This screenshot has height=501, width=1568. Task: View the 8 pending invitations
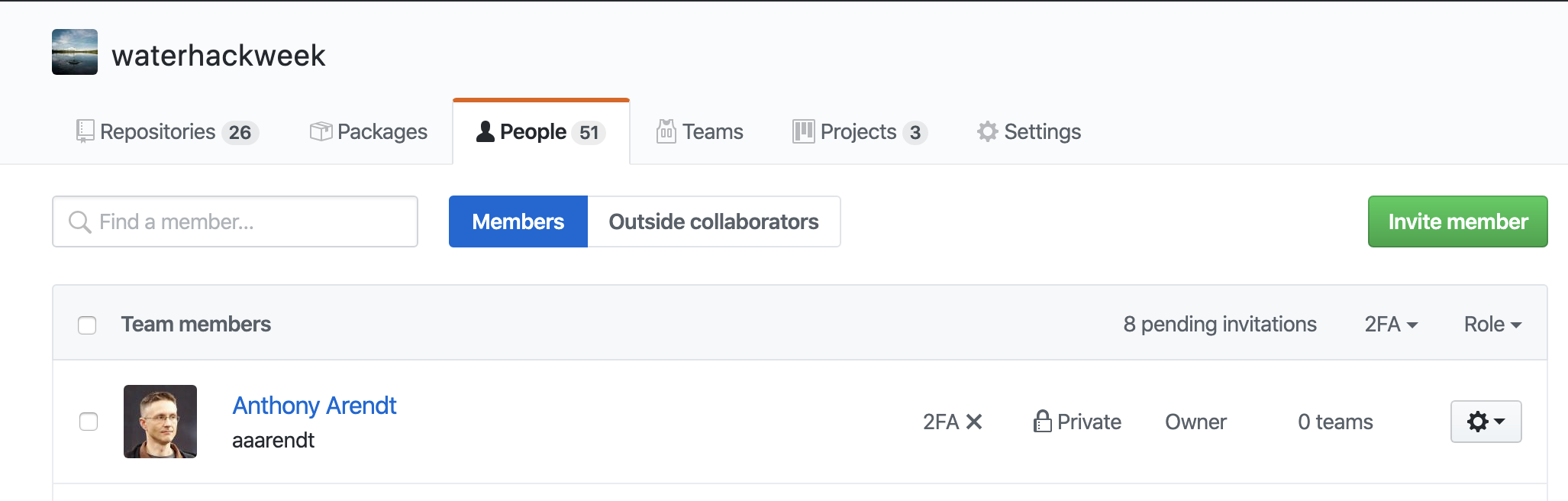(x=1218, y=324)
